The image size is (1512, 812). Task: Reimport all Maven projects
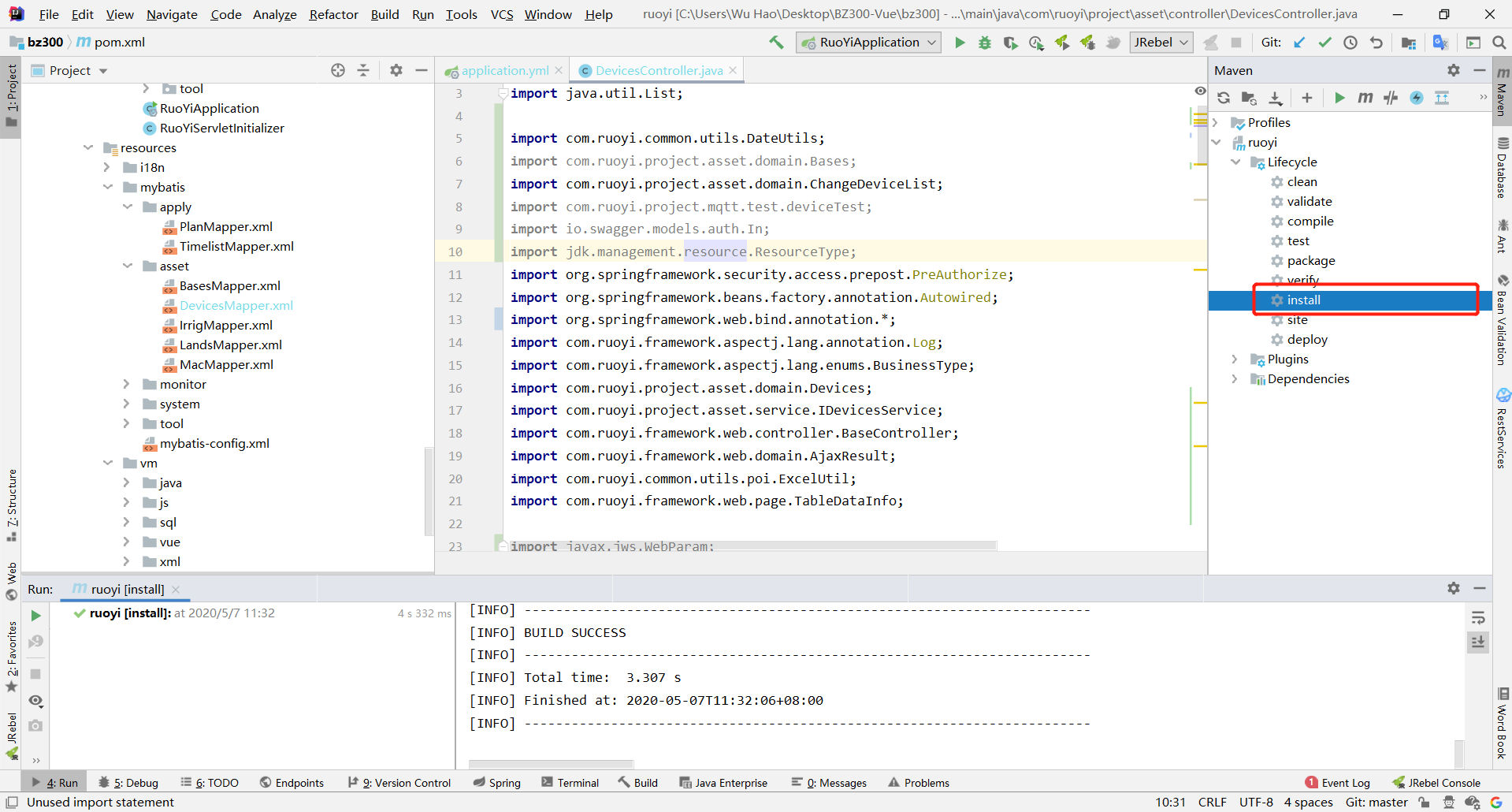click(1224, 98)
